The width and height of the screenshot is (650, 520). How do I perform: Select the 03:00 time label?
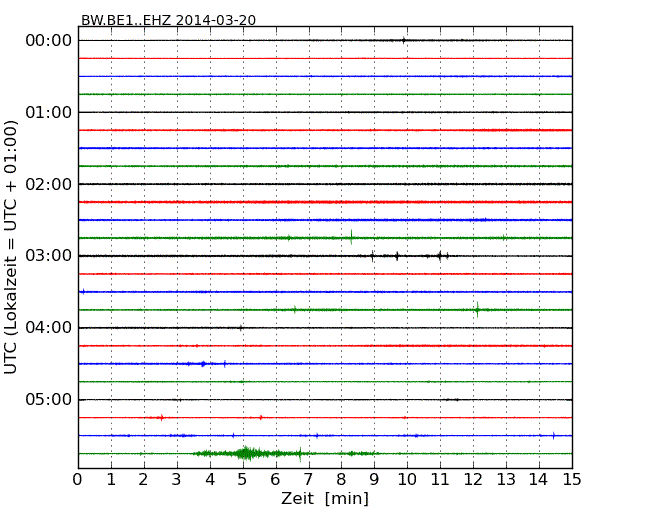tap(49, 256)
